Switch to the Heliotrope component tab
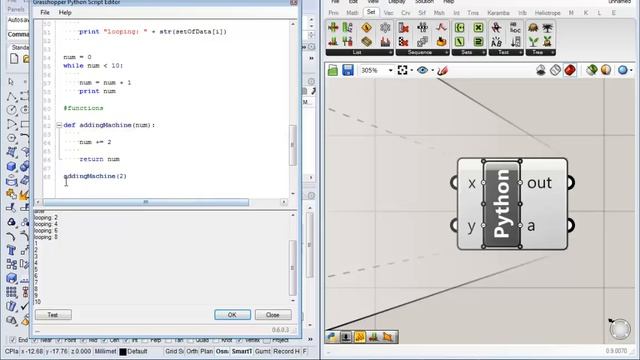The image size is (640, 360). pos(547,13)
